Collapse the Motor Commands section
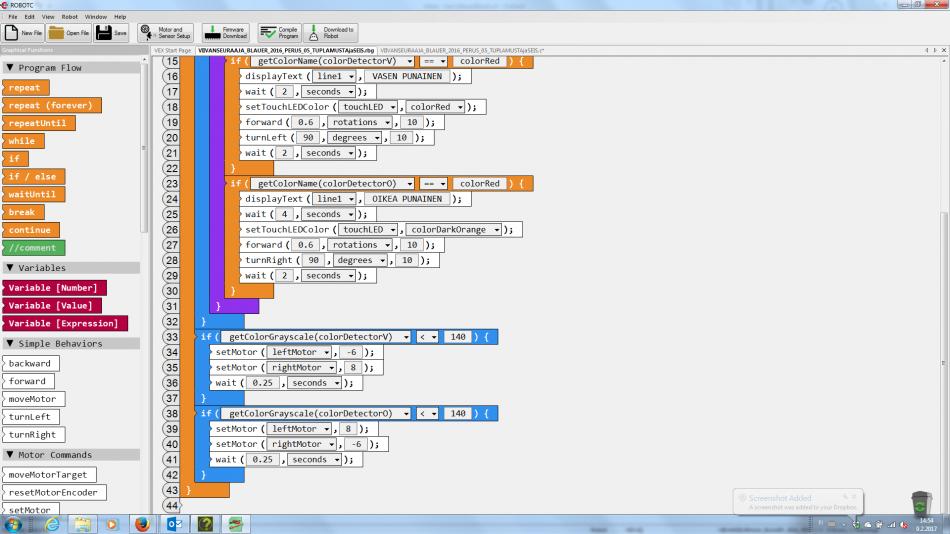This screenshot has width=950, height=534. click(10, 455)
